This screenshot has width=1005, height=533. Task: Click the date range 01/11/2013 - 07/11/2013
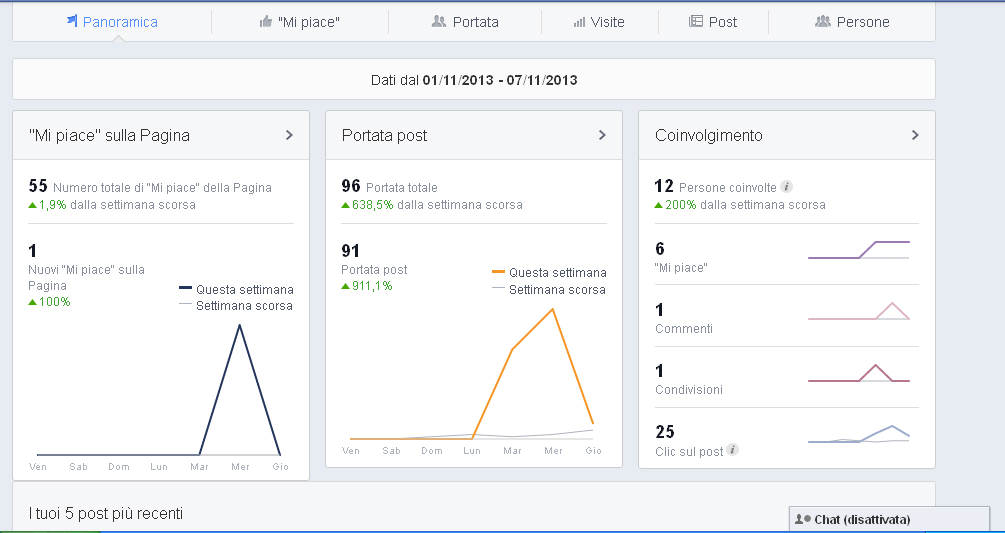(x=500, y=79)
